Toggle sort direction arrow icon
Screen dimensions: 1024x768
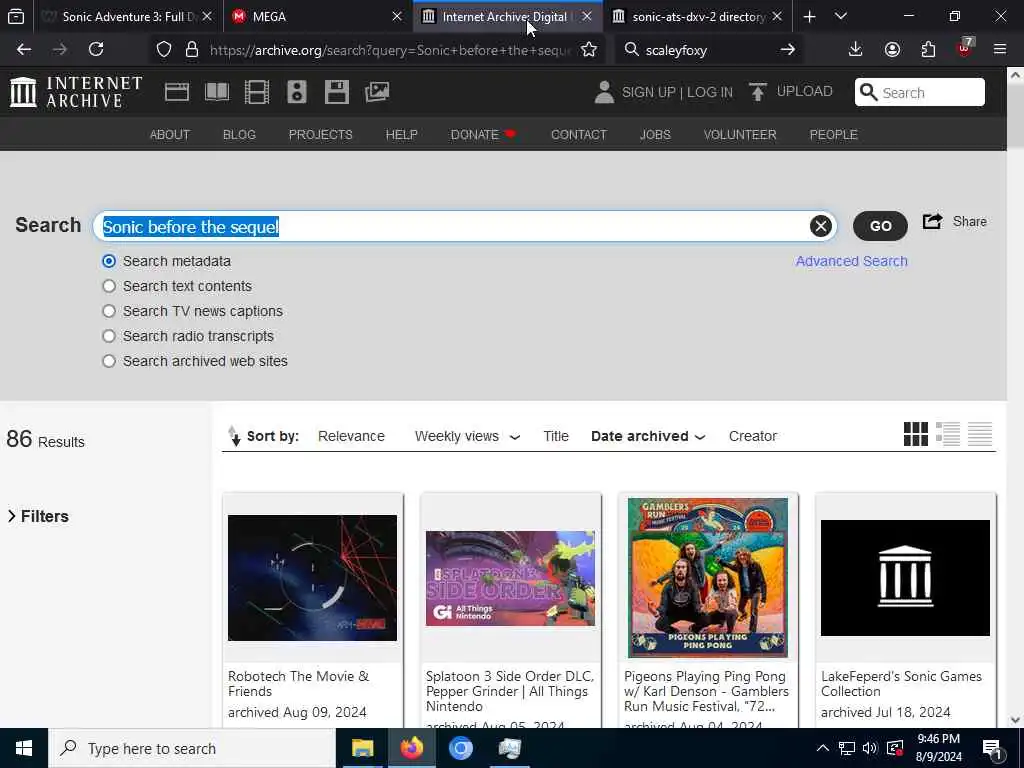tap(234, 436)
